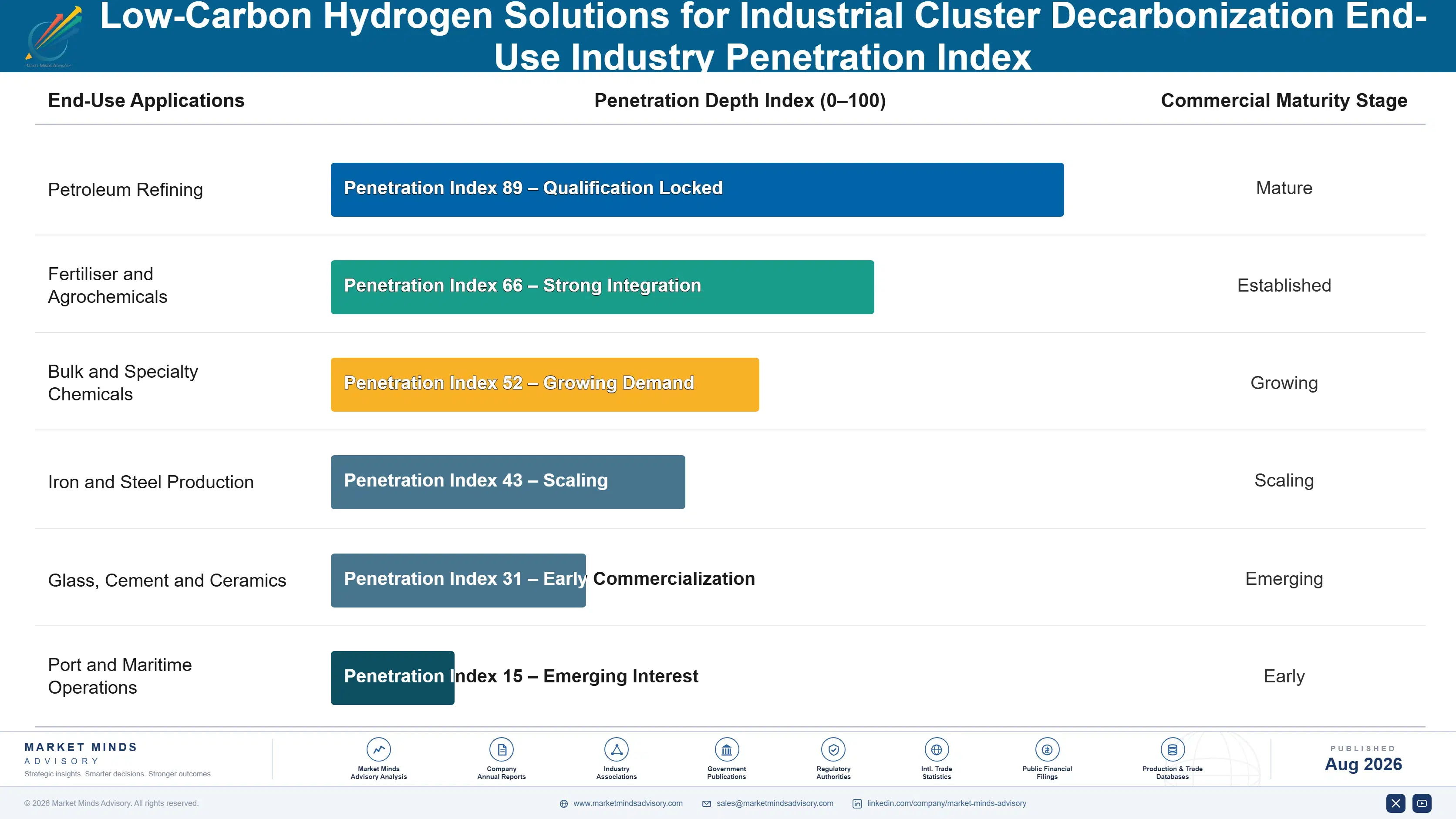Image resolution: width=1456 pixels, height=819 pixels.
Task: Click the 2026 copyright notice text
Action: click(111, 803)
